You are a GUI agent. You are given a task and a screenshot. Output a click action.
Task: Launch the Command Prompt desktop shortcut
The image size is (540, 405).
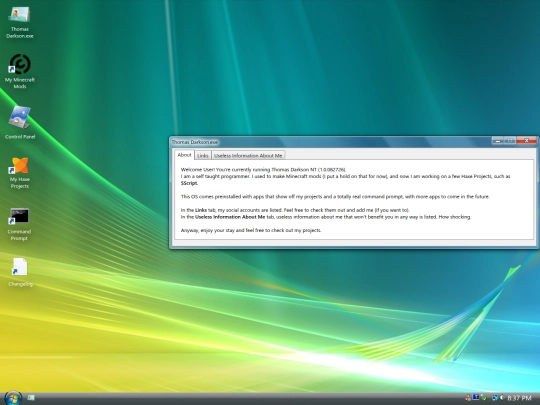[20, 224]
